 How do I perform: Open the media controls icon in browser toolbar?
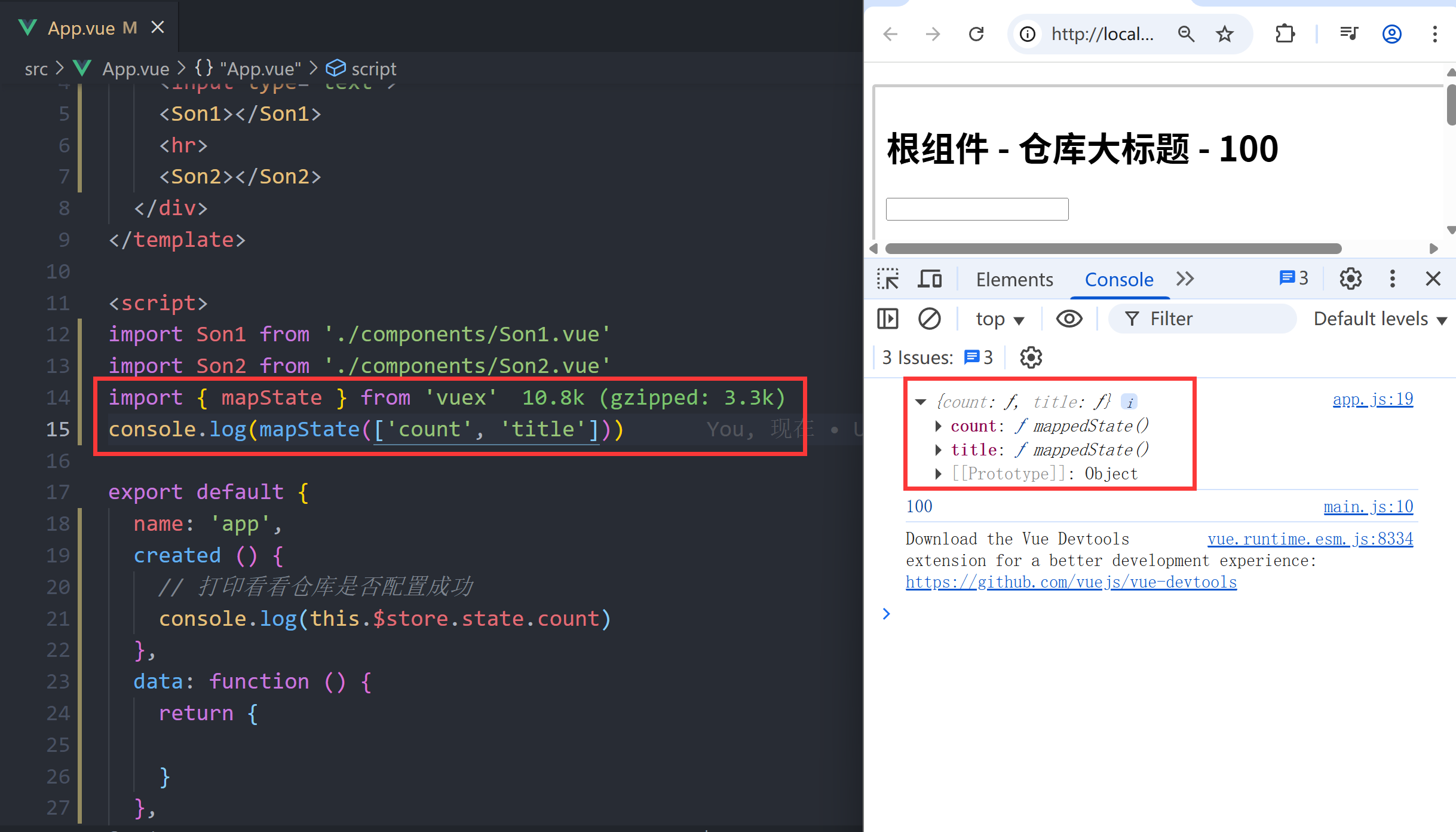(x=1349, y=34)
